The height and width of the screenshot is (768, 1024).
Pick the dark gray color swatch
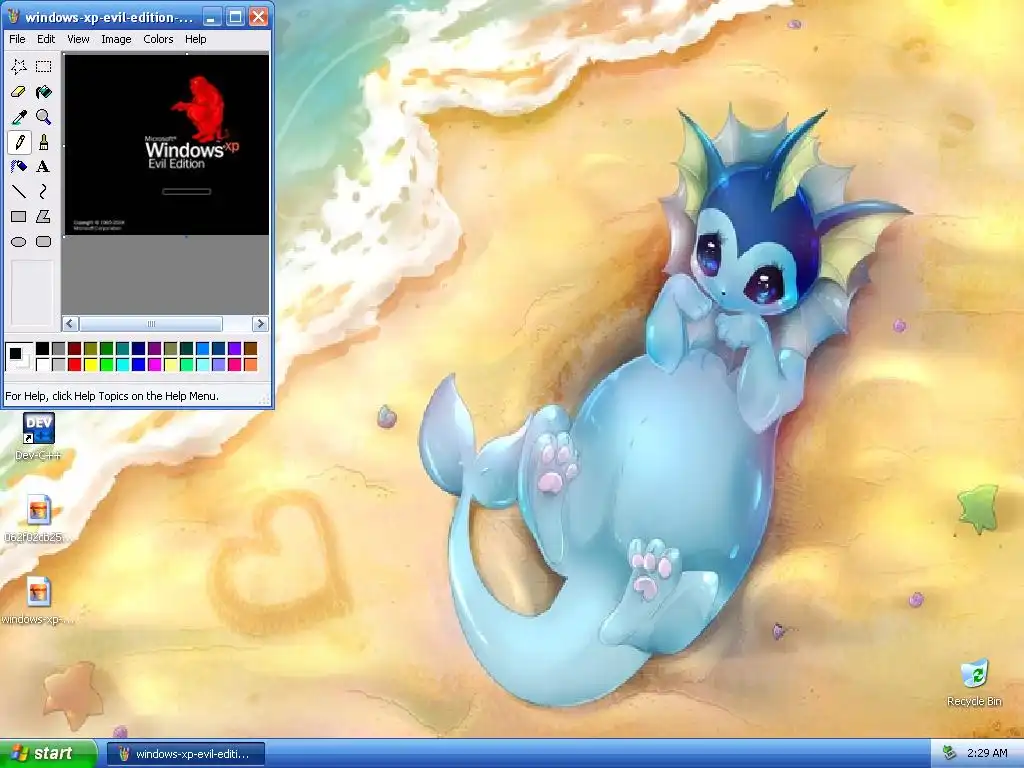[x=59, y=349]
